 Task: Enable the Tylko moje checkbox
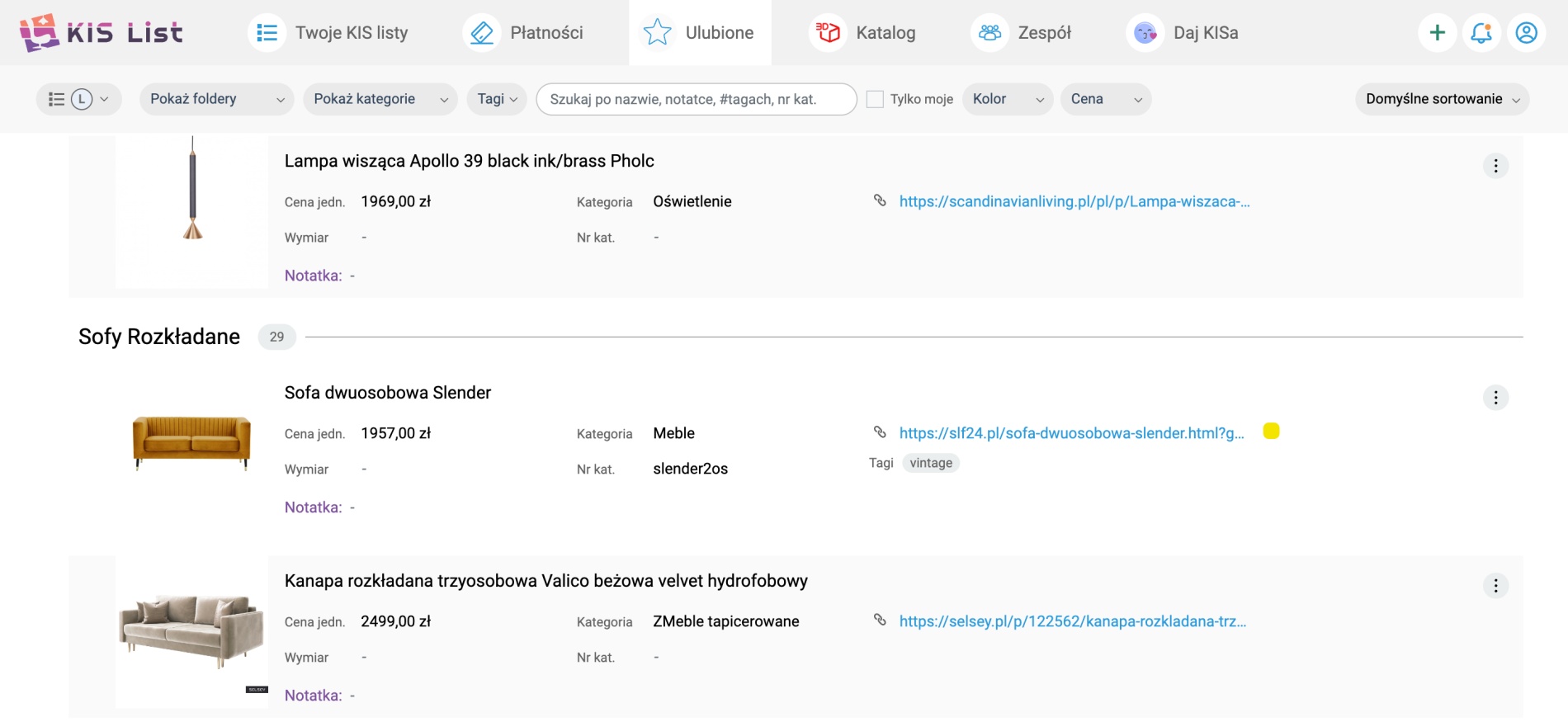(875, 99)
